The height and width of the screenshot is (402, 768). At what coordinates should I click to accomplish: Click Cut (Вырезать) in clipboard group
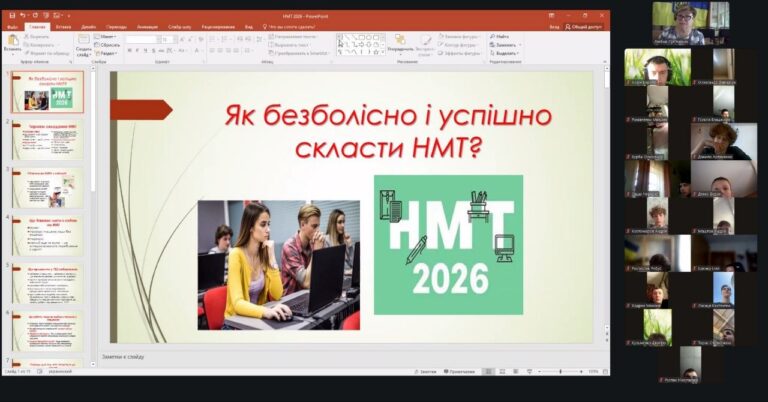point(36,37)
